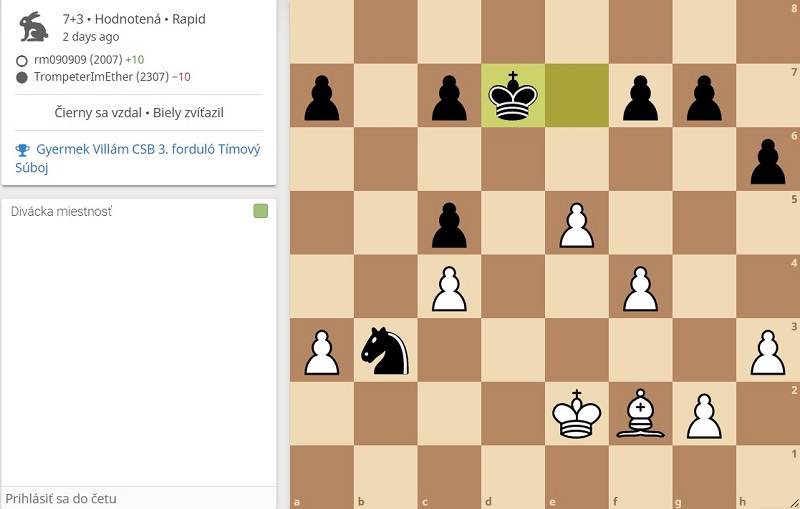Select the black pawn on c5
The height and width of the screenshot is (509, 800).
click(449, 225)
